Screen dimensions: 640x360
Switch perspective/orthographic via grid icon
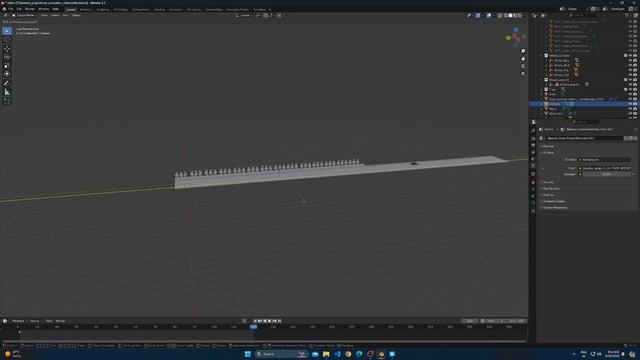coord(523,73)
